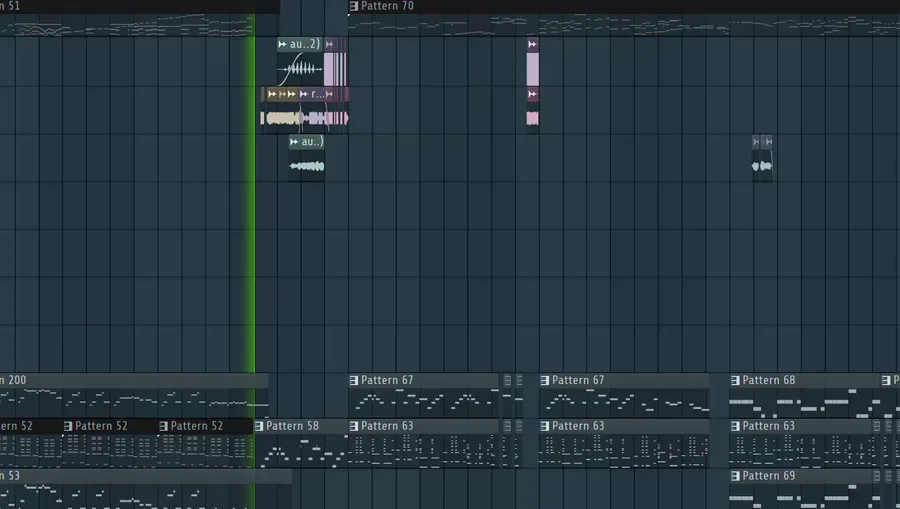Click the Pattern 52 icon just before Pattern 58
Screen dimensions: 900x509
(x=164, y=426)
